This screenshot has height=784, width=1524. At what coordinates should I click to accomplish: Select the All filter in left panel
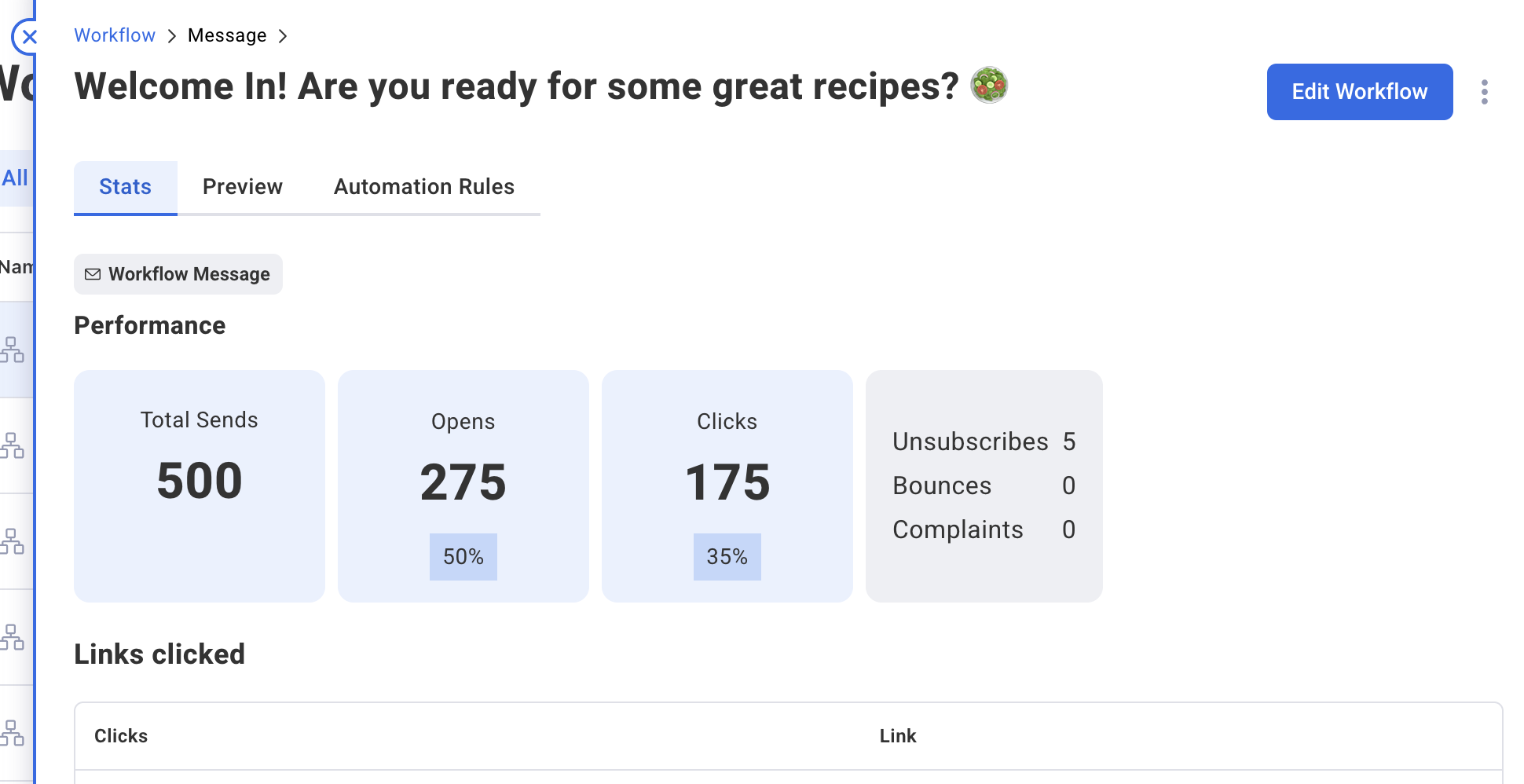tap(16, 178)
